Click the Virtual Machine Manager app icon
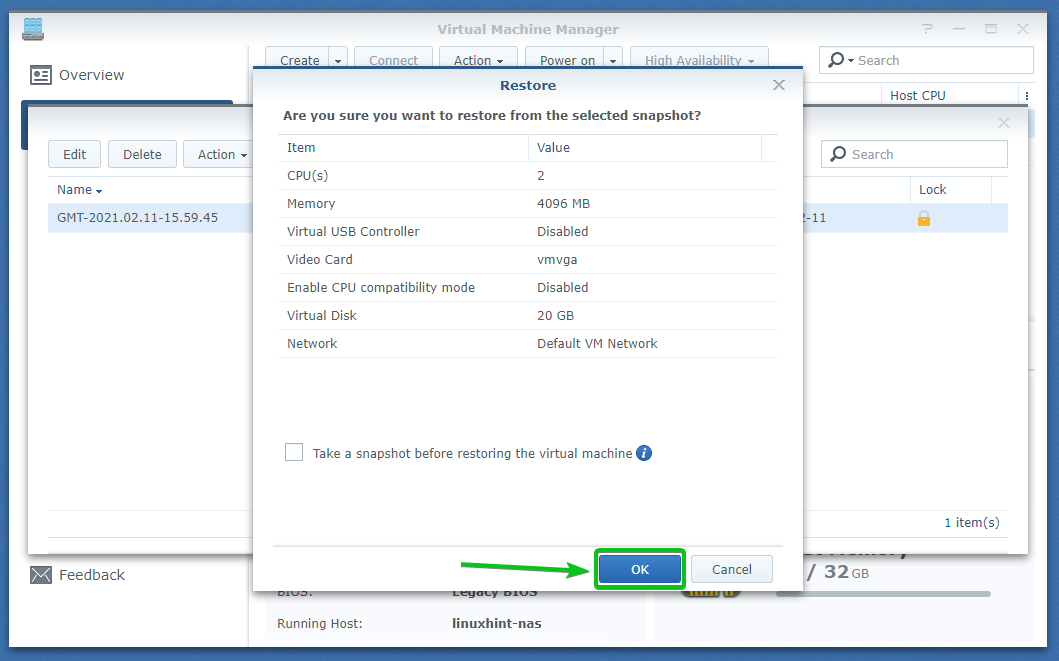 (34, 29)
